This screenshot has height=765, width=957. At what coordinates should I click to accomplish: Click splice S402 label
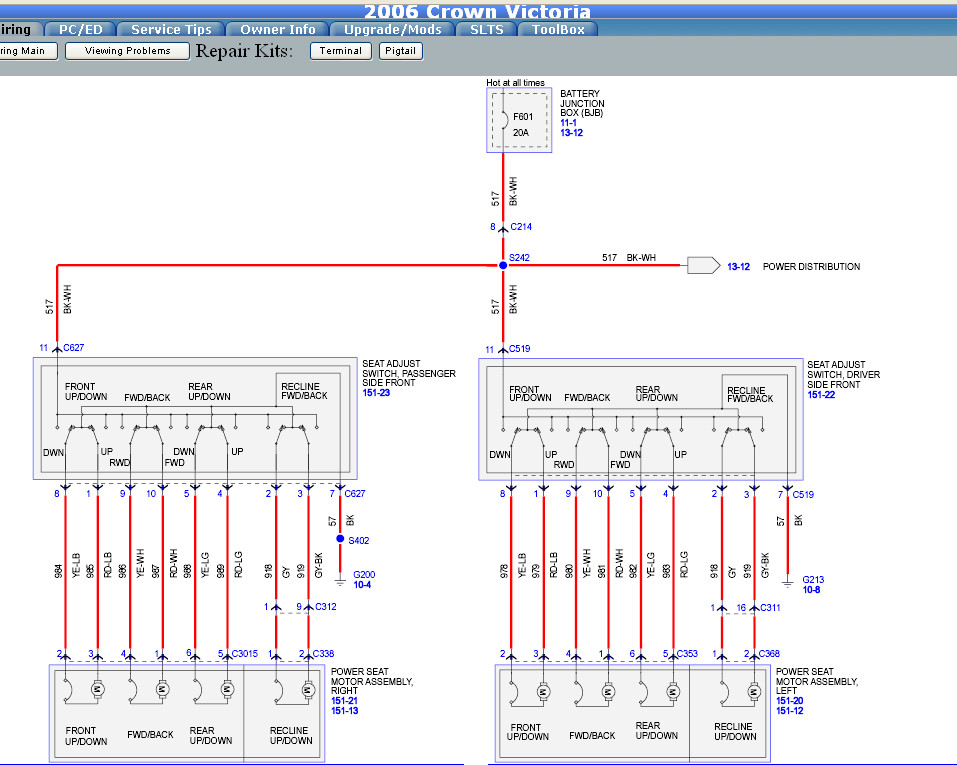point(358,540)
